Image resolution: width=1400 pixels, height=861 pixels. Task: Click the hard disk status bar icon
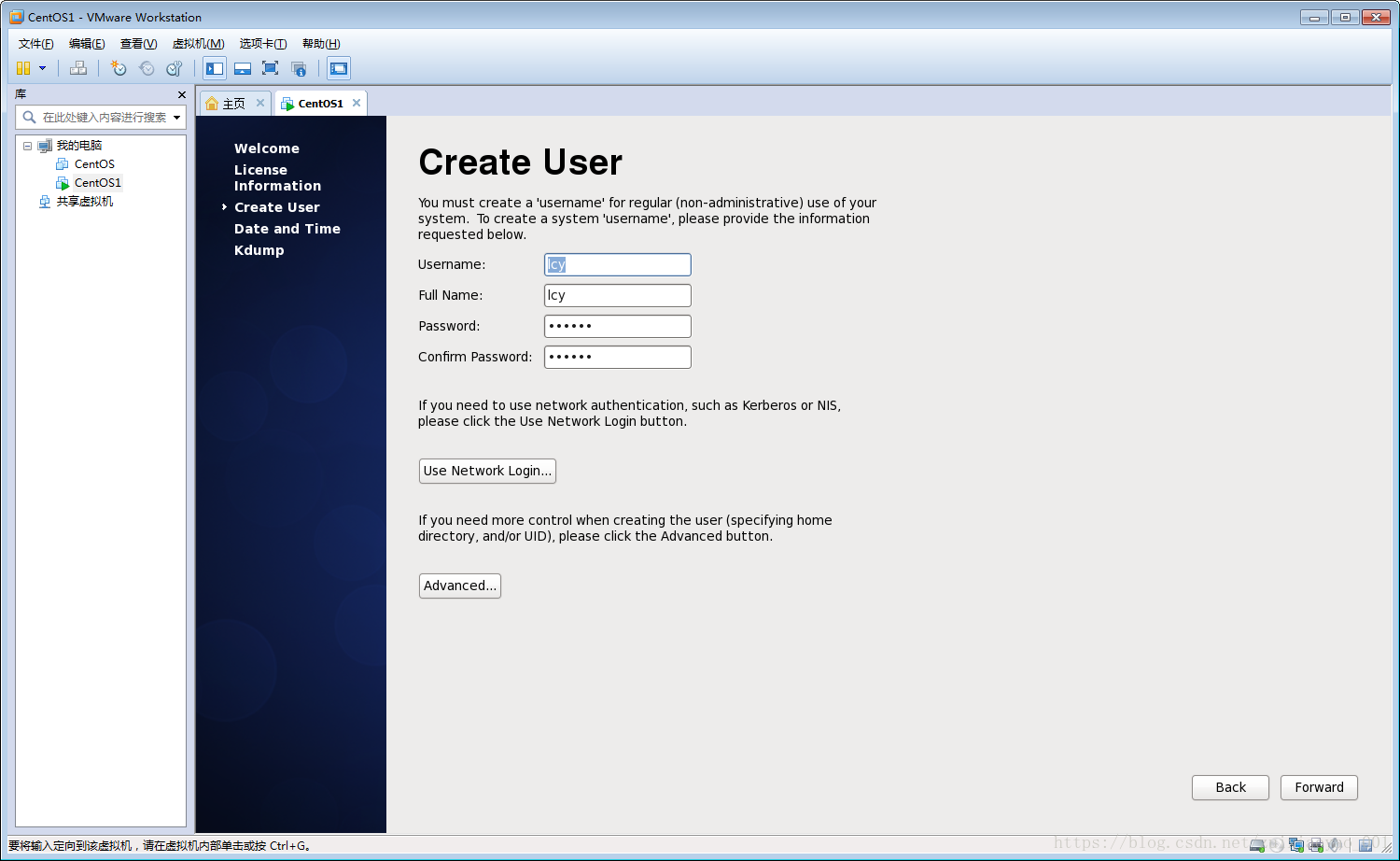(x=1257, y=845)
